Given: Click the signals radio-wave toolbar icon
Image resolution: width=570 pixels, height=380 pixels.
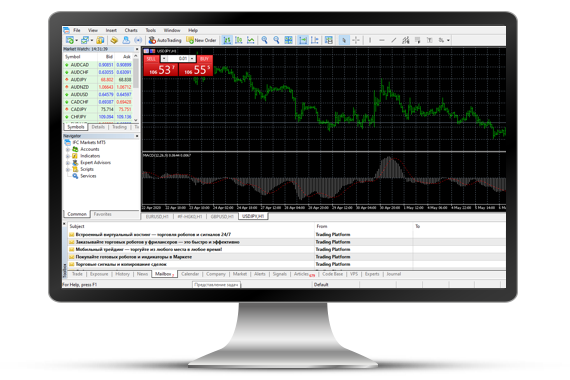Looking at the screenshot, I should coord(138,40).
